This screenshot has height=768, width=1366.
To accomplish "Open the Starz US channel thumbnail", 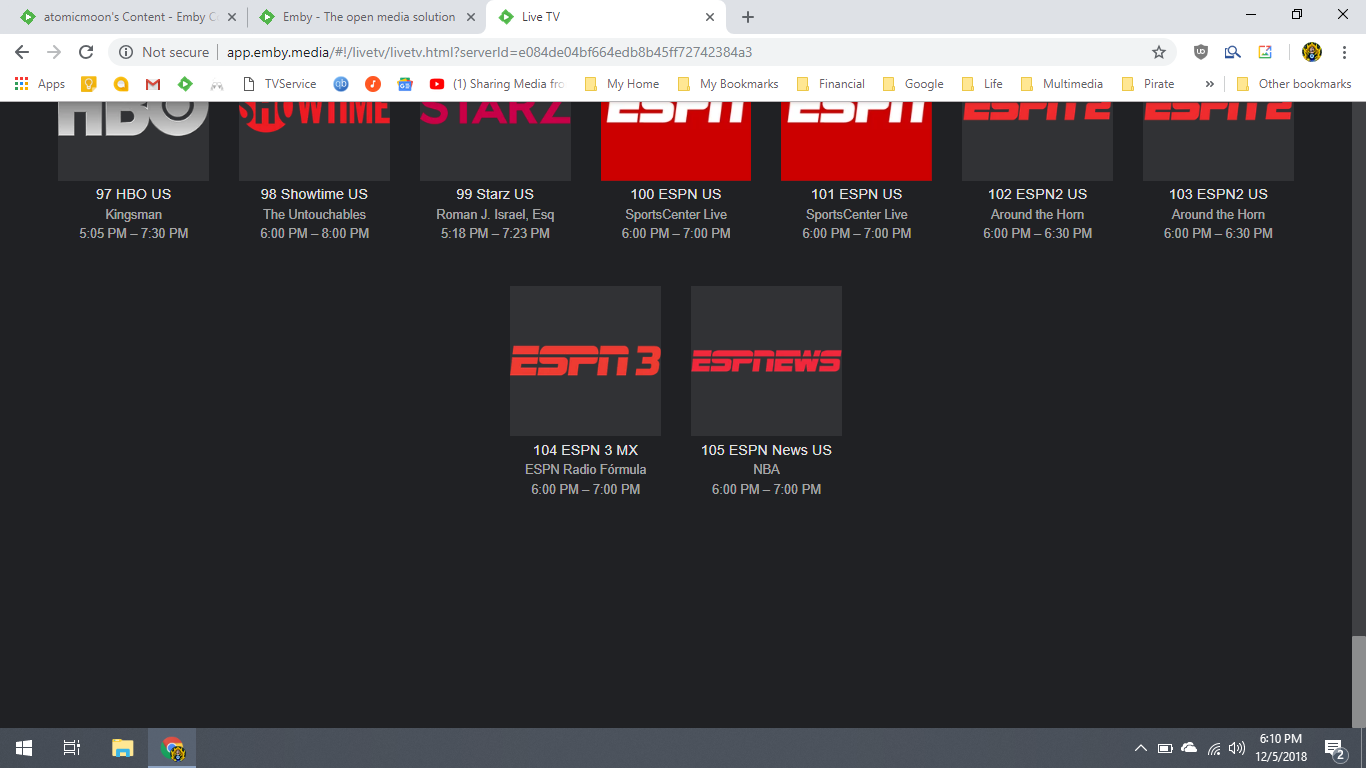I will point(495,141).
